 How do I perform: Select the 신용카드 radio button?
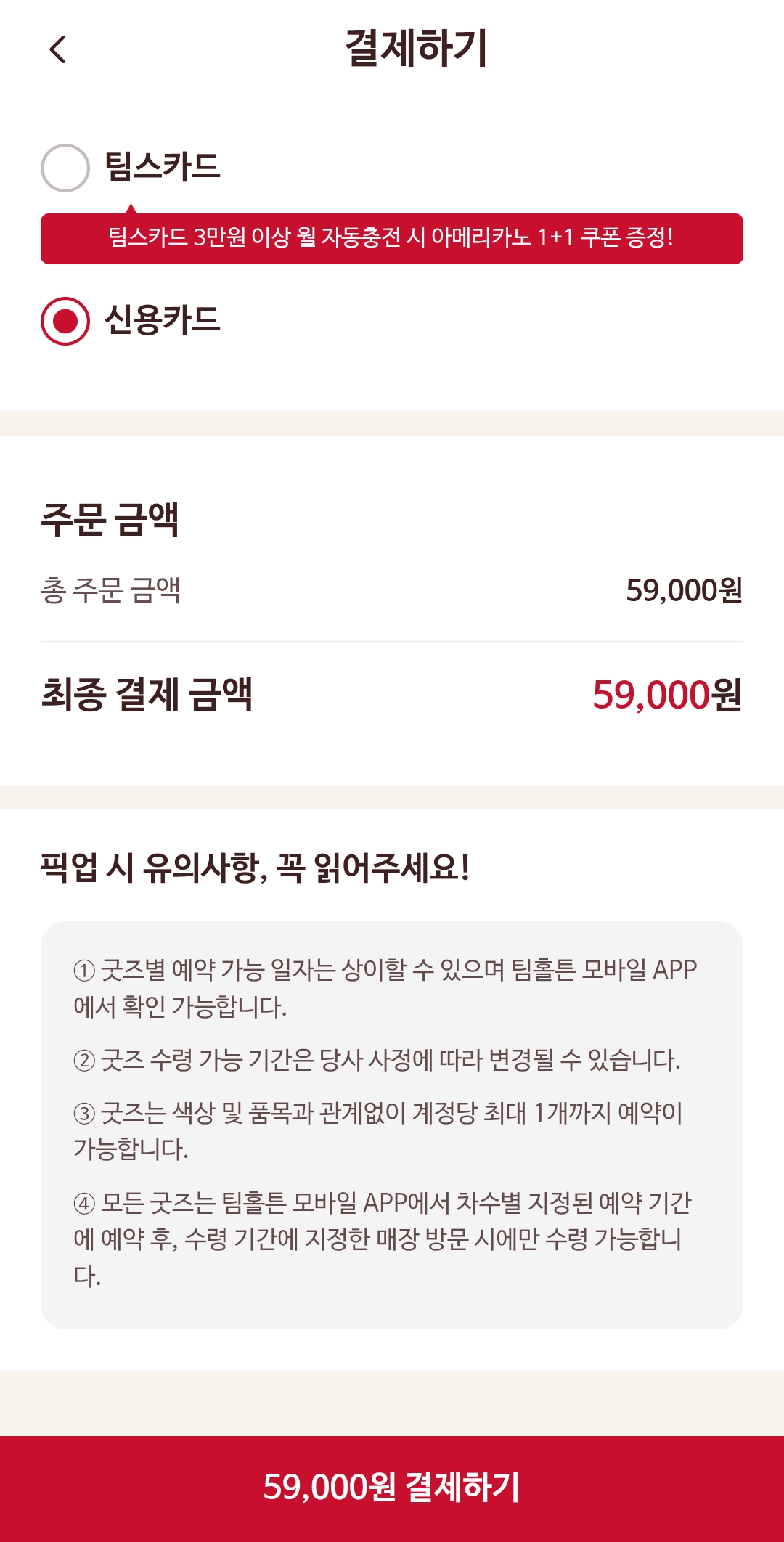coord(65,321)
